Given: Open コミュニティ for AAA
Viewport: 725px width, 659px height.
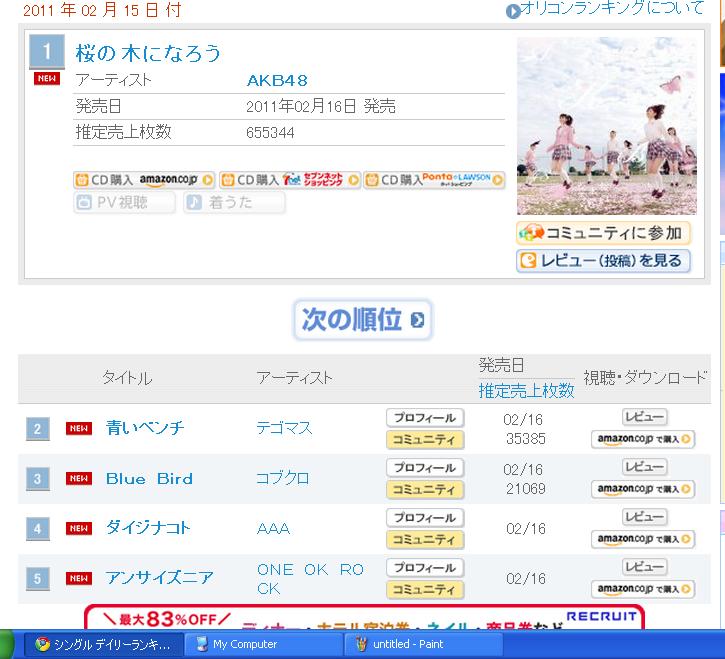Looking at the screenshot, I should 425,540.
